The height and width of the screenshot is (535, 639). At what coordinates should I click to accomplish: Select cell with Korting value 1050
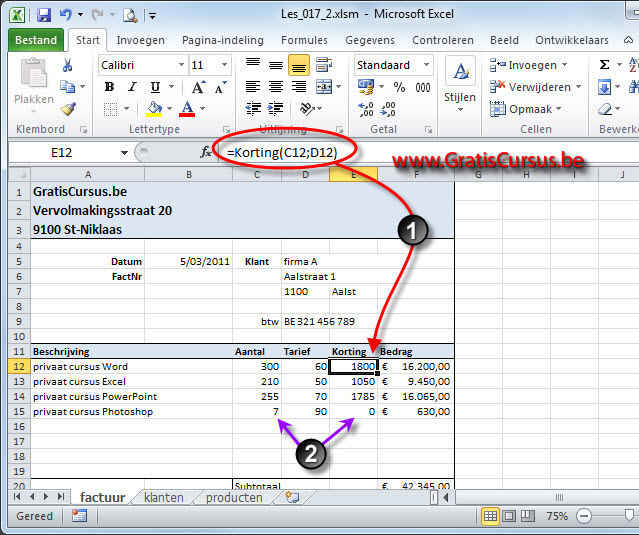point(353,381)
